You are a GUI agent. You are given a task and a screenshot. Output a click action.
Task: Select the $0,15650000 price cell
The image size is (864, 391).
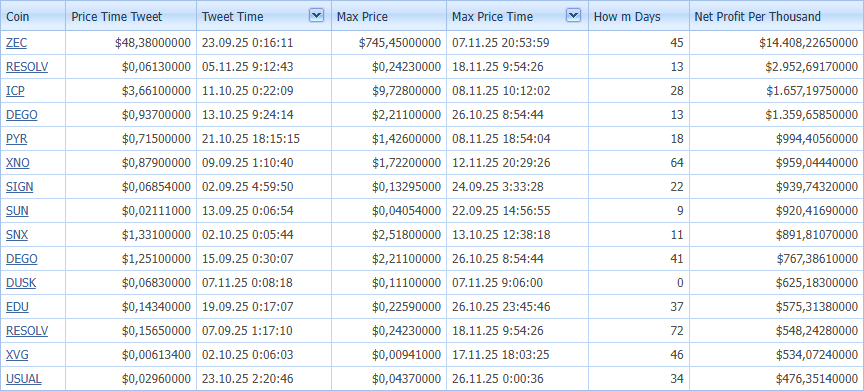(131, 330)
